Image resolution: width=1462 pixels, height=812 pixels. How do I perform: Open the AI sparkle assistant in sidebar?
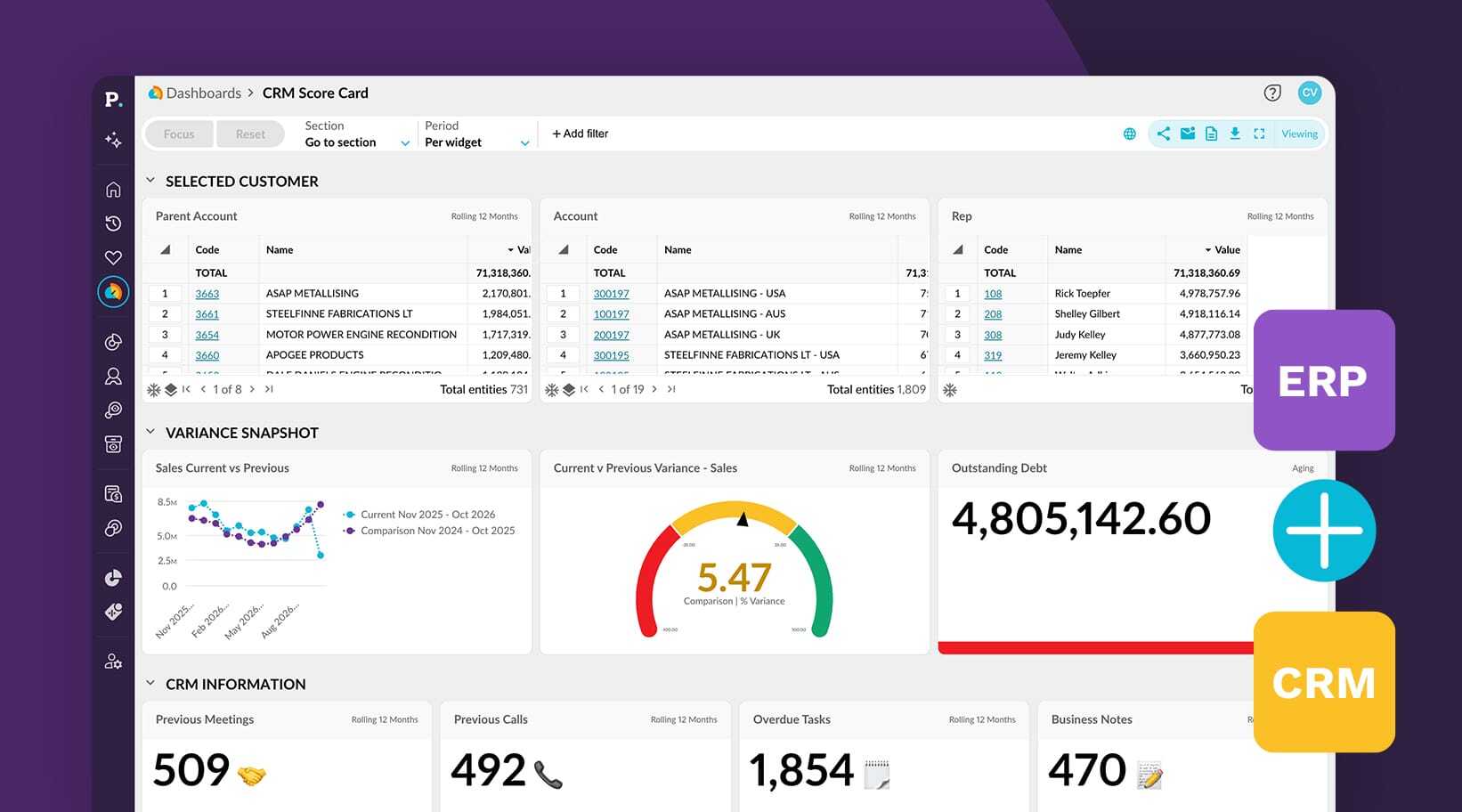[x=113, y=140]
